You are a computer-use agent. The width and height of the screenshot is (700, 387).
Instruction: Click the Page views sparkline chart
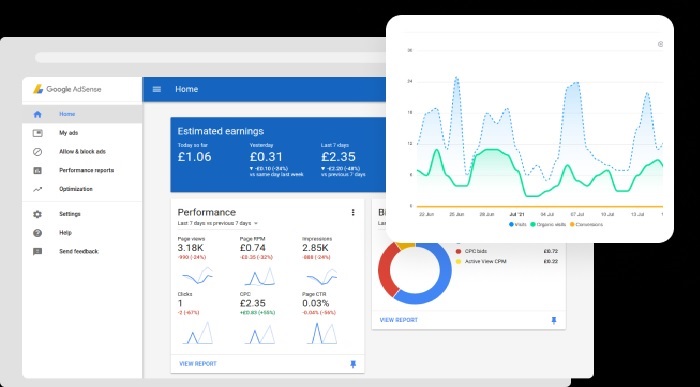[x=197, y=276]
